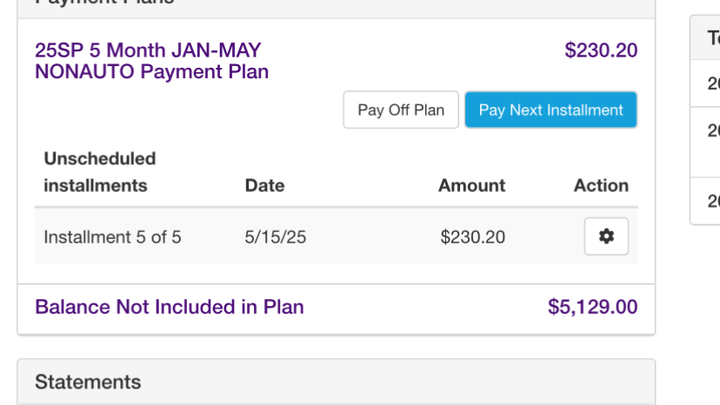This screenshot has width=720, height=405.
Task: Select the Installment 5 of 5 row label
Action: coord(112,237)
